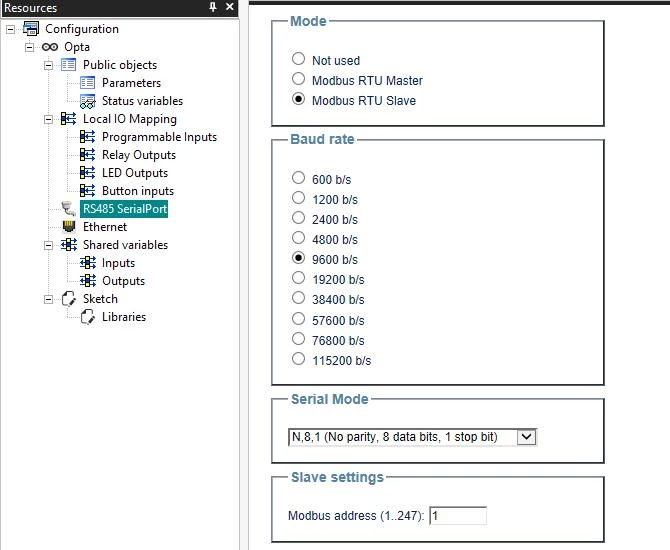Screen dimensions: 670x550
Task: Select RS485 SerialPort in the tree
Action: 124,209
